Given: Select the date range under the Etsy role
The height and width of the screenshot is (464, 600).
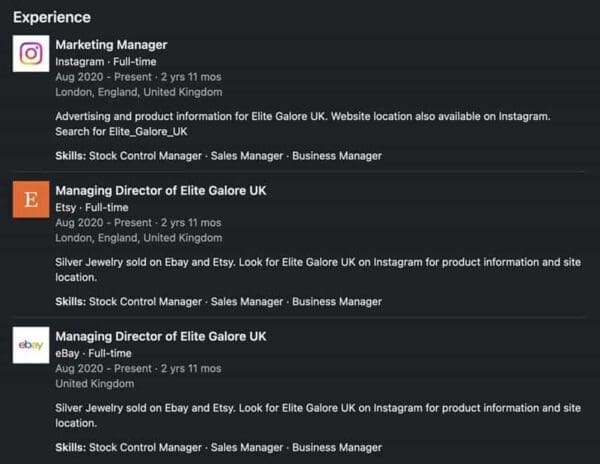Looking at the screenshot, I should 138,222.
